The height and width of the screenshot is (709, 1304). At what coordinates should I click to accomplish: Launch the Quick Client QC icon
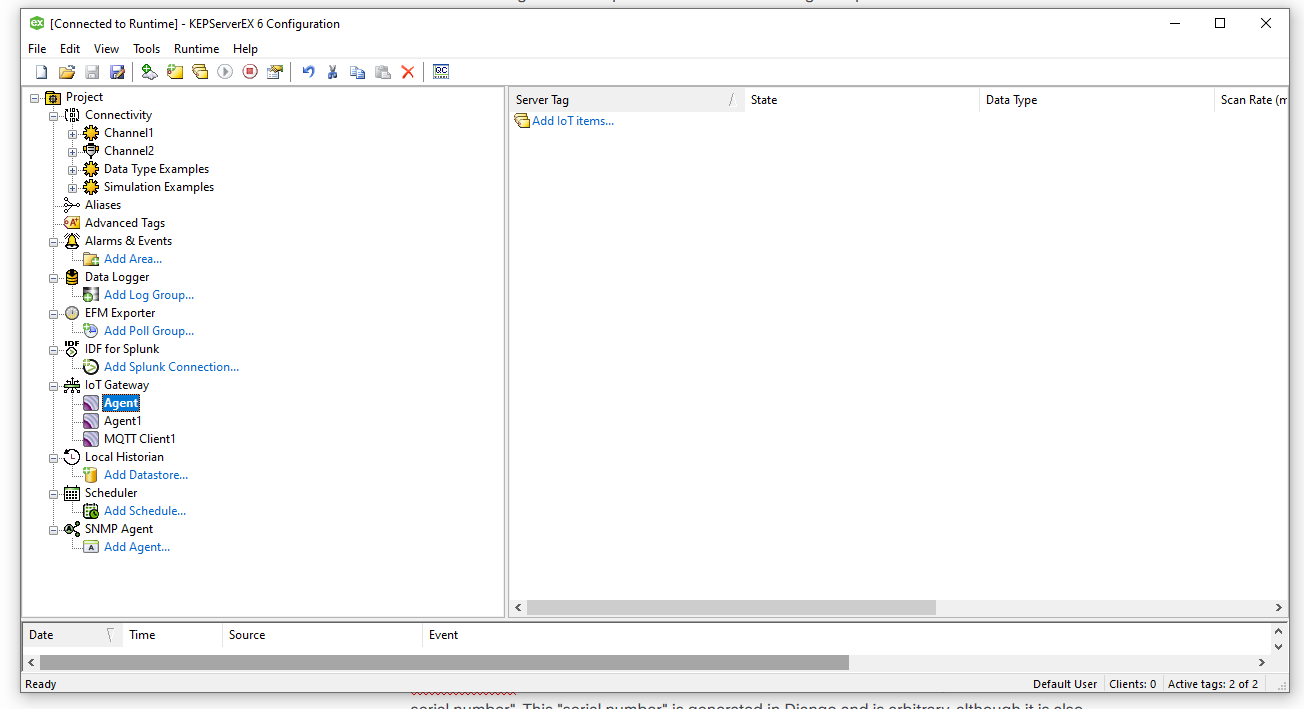pos(441,72)
